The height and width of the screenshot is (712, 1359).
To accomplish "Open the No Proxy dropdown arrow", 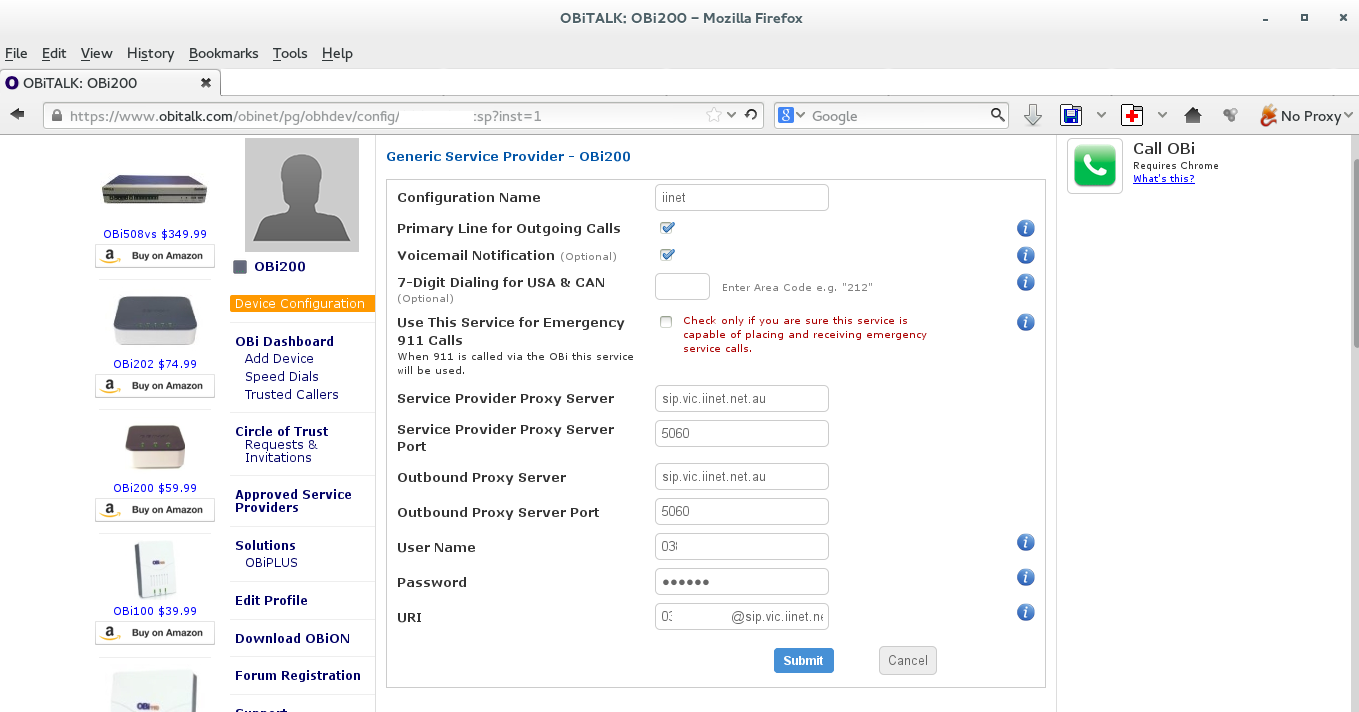I will point(1348,116).
